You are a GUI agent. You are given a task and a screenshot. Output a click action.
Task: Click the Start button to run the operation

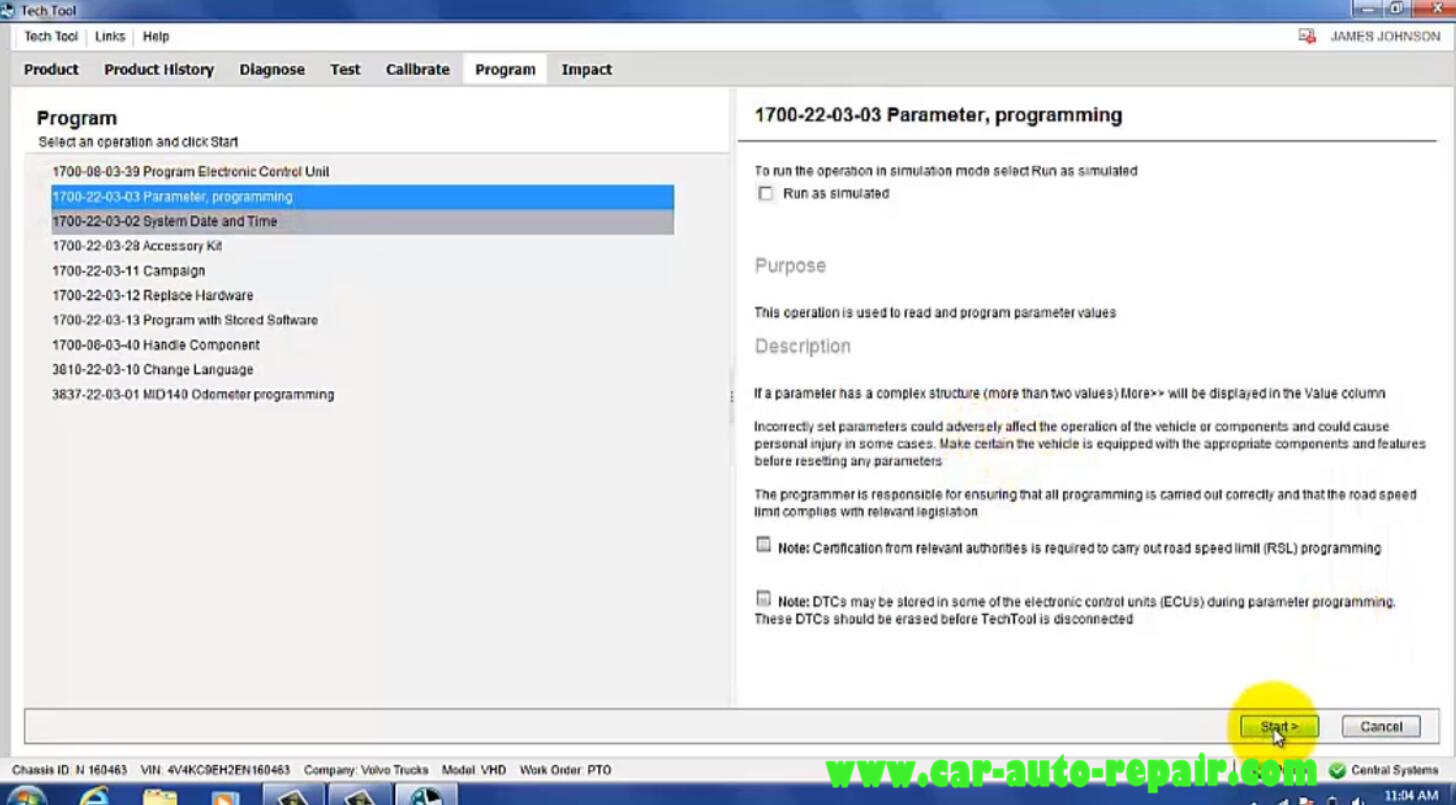pos(1279,727)
